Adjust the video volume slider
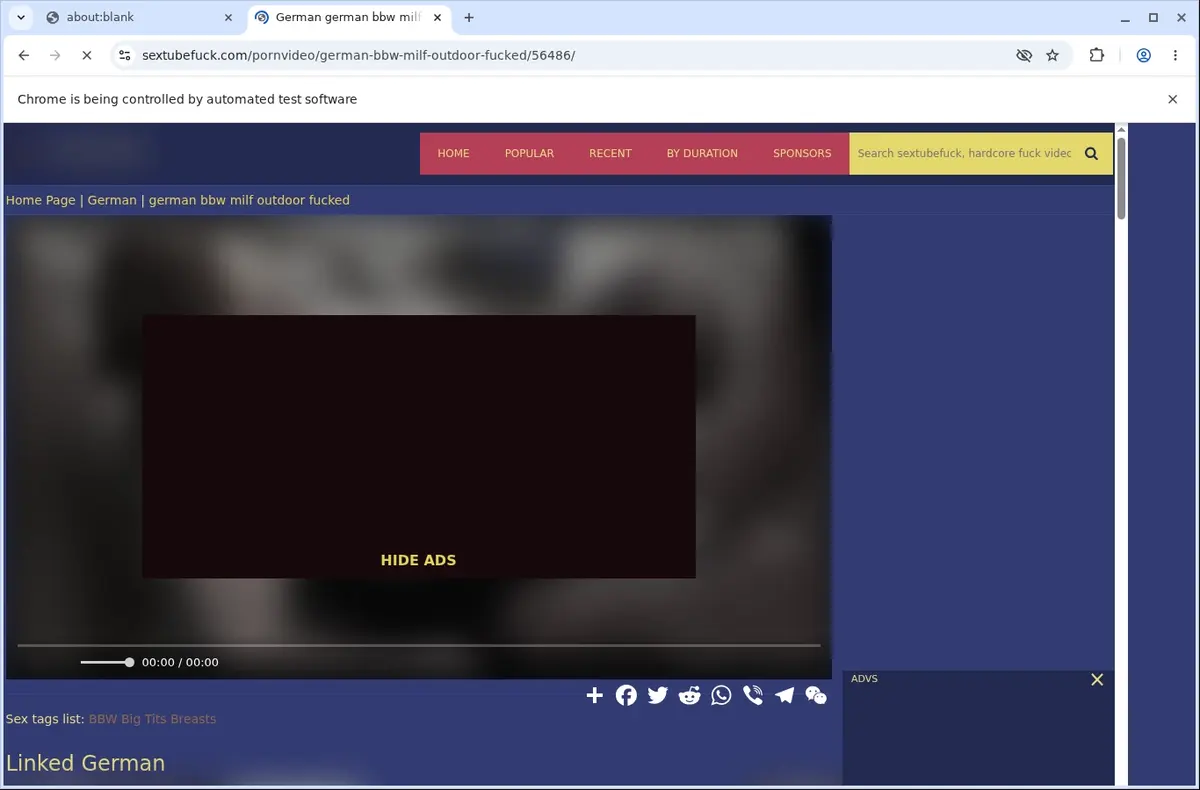 (x=107, y=662)
